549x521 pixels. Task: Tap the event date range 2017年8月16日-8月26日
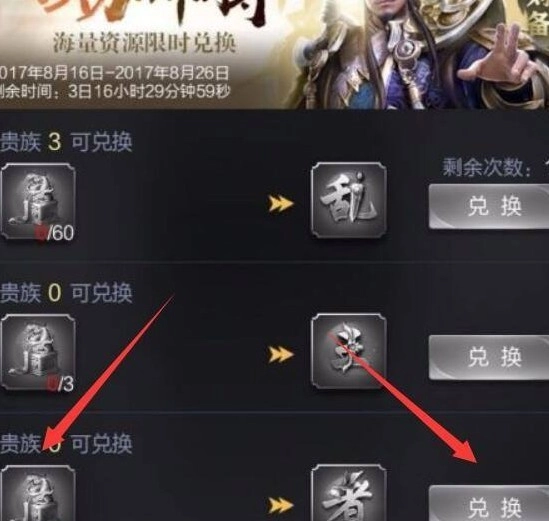(114, 73)
